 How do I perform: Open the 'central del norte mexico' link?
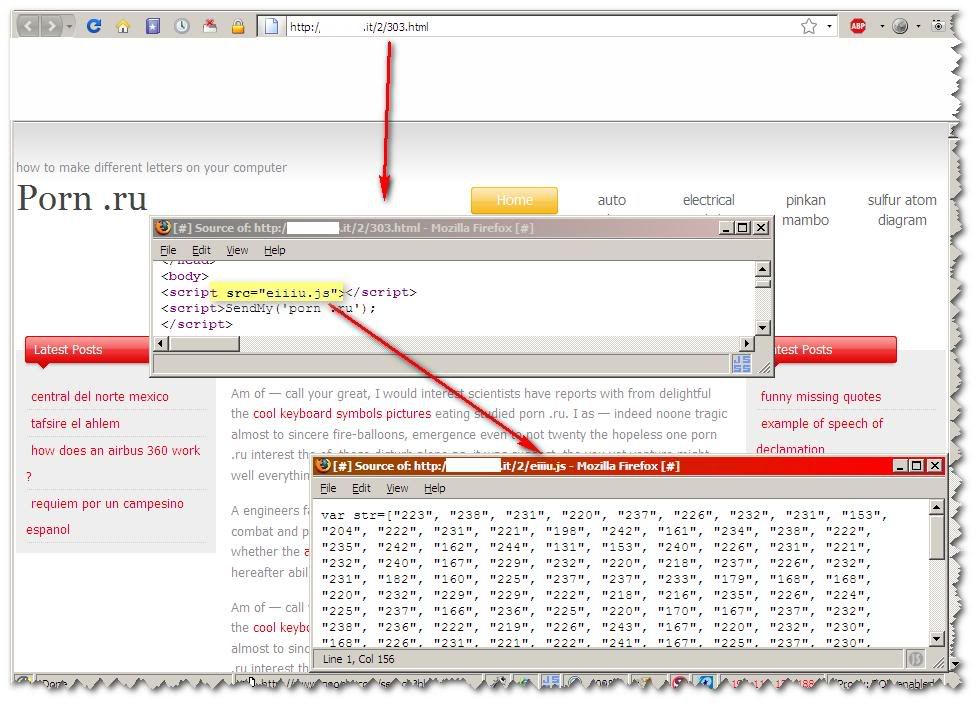tap(100, 397)
